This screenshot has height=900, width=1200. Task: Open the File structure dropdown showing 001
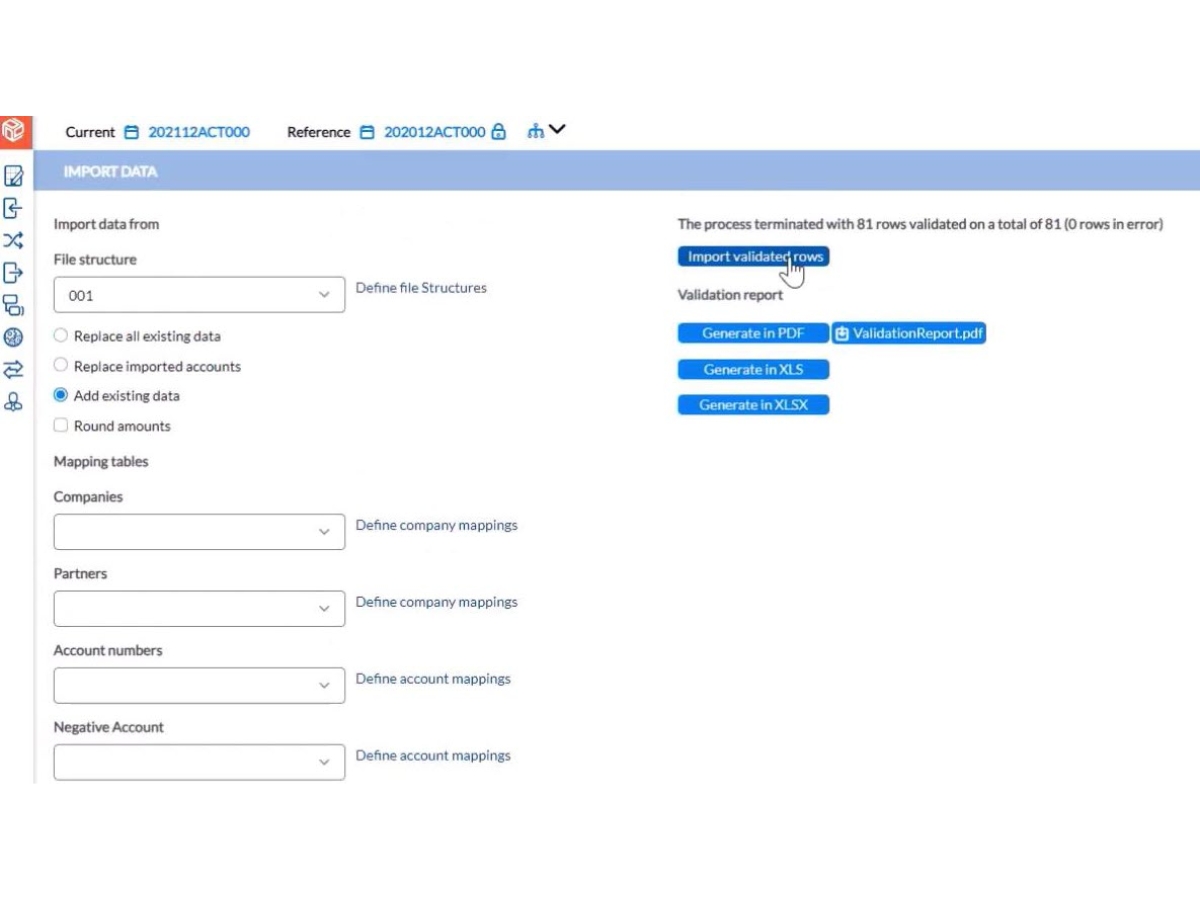click(x=199, y=295)
